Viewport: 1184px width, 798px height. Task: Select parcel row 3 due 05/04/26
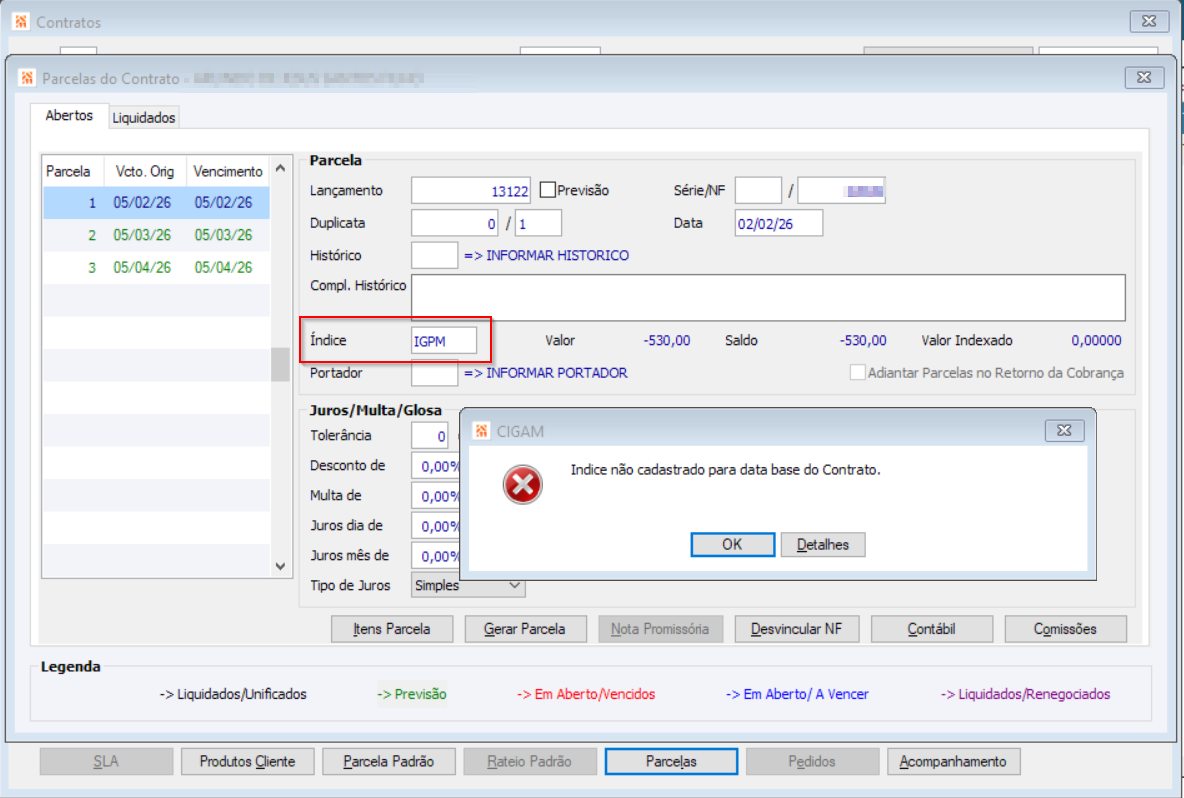point(156,267)
